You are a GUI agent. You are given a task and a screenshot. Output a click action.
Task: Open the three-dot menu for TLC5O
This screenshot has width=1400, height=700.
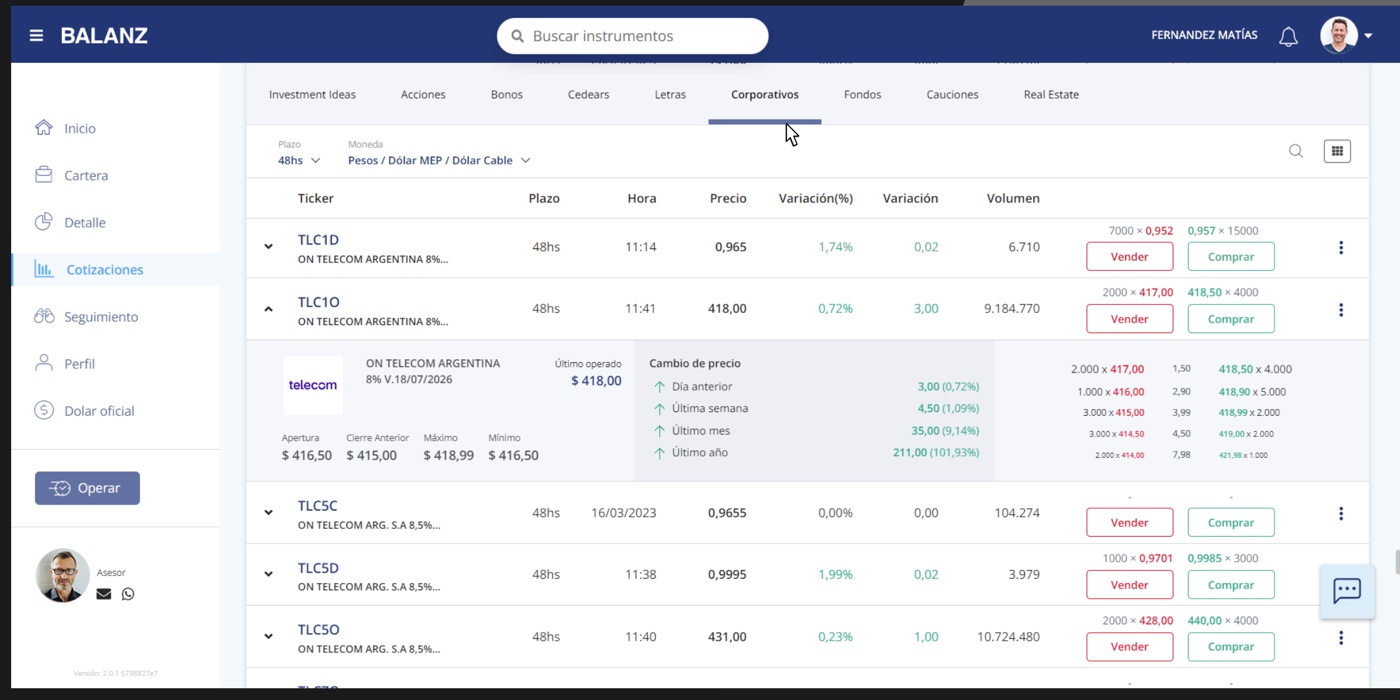click(x=1340, y=637)
